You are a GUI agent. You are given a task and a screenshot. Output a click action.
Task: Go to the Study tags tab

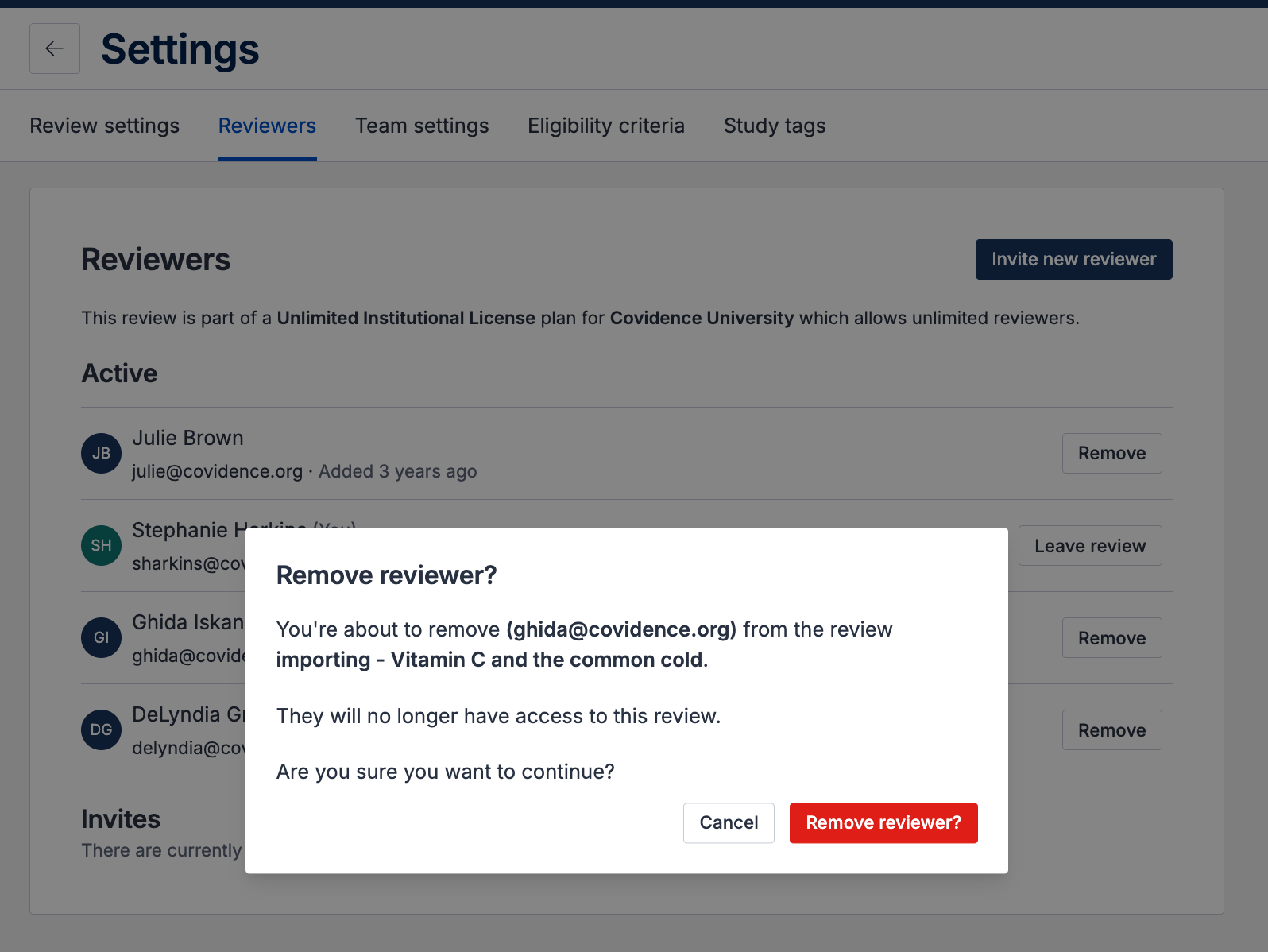point(775,126)
